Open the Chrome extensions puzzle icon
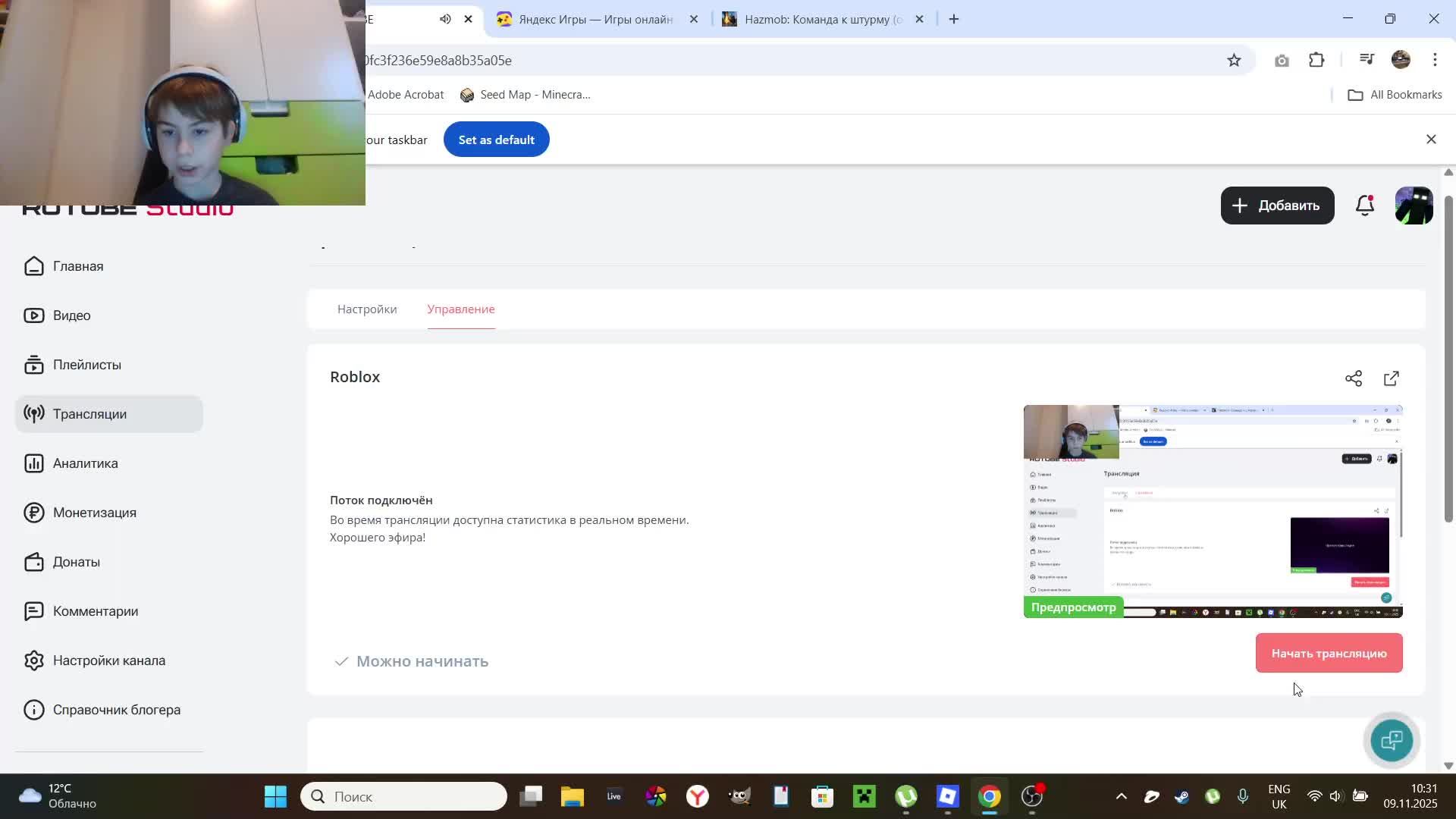The image size is (1456, 819). coord(1317,60)
